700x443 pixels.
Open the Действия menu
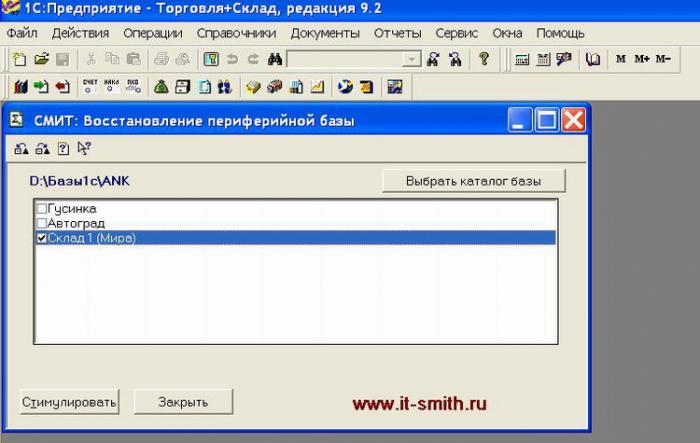80,33
